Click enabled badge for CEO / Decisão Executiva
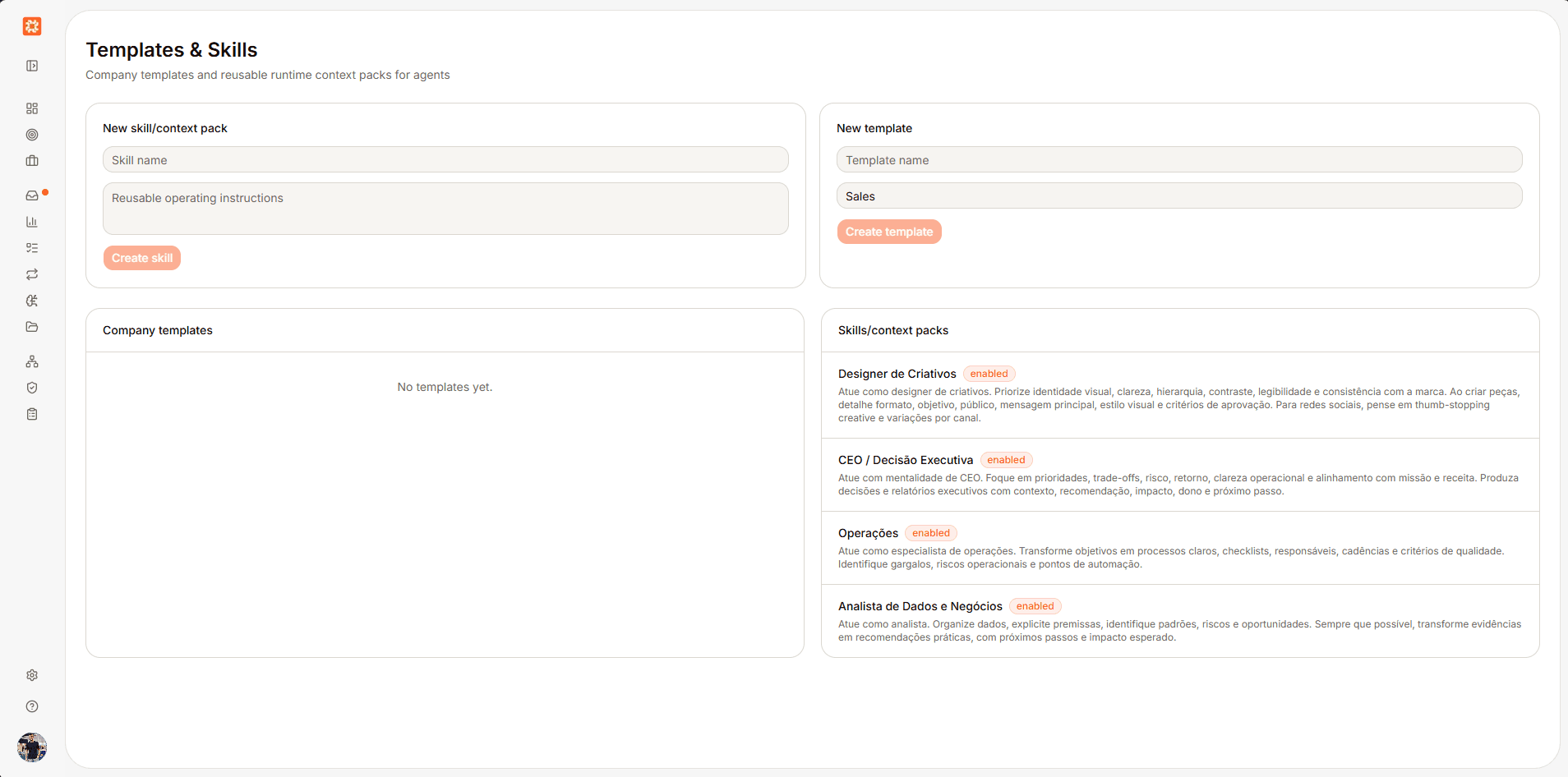The width and height of the screenshot is (1568, 777). (x=1006, y=460)
